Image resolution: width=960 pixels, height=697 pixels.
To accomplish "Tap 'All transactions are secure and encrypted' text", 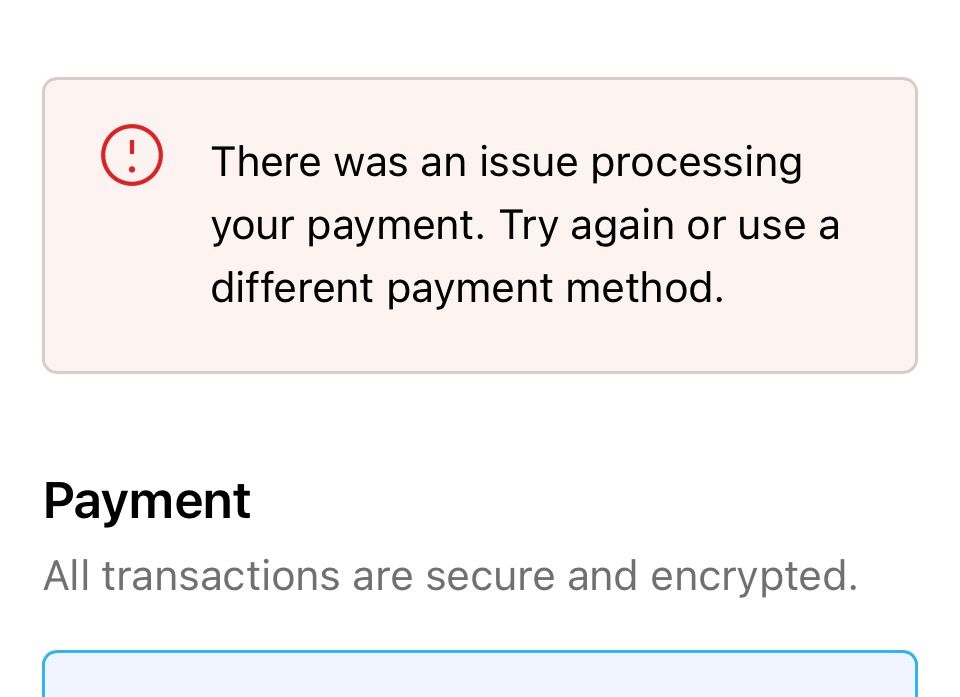I will 450,576.
